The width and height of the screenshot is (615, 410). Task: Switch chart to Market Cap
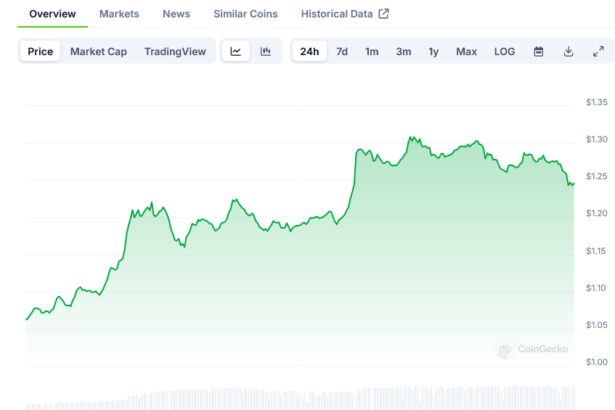pyautogui.click(x=98, y=51)
